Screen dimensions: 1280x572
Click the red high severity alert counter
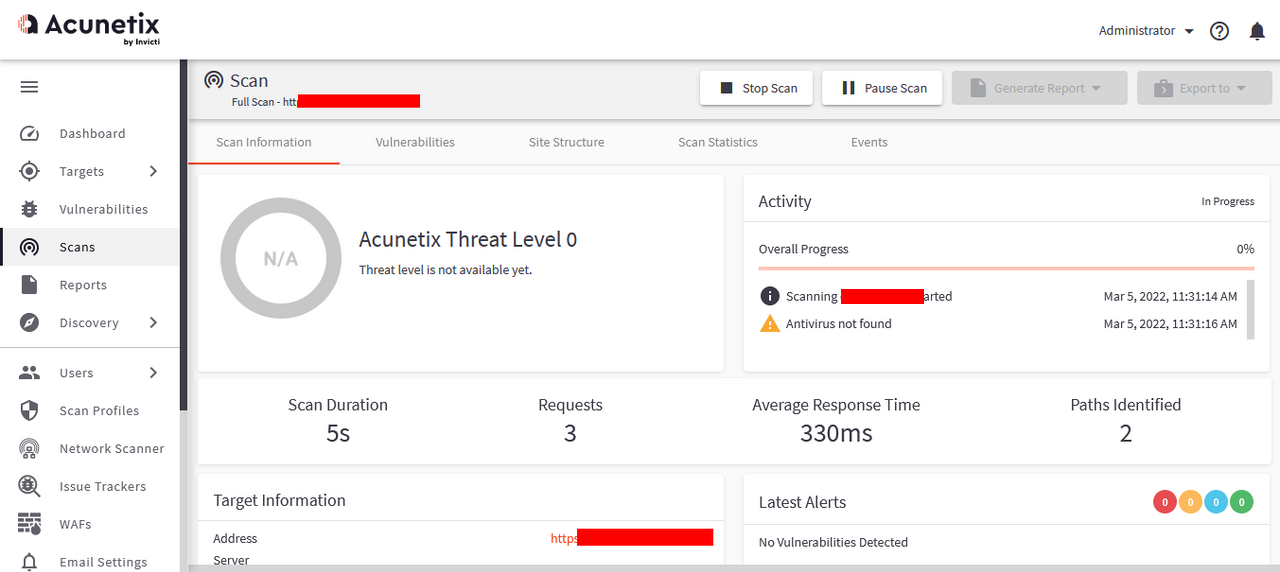(1164, 502)
